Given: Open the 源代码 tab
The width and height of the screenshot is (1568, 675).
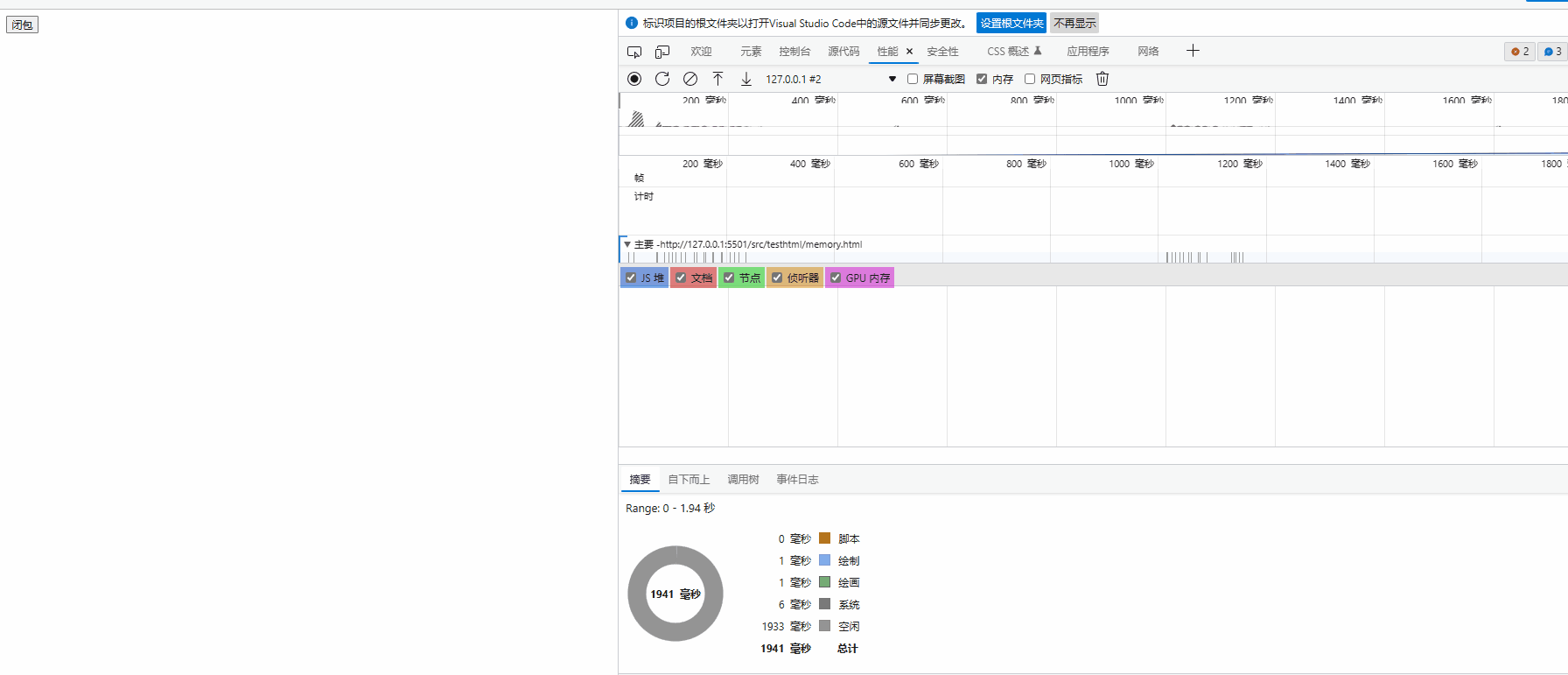Looking at the screenshot, I should click(843, 52).
